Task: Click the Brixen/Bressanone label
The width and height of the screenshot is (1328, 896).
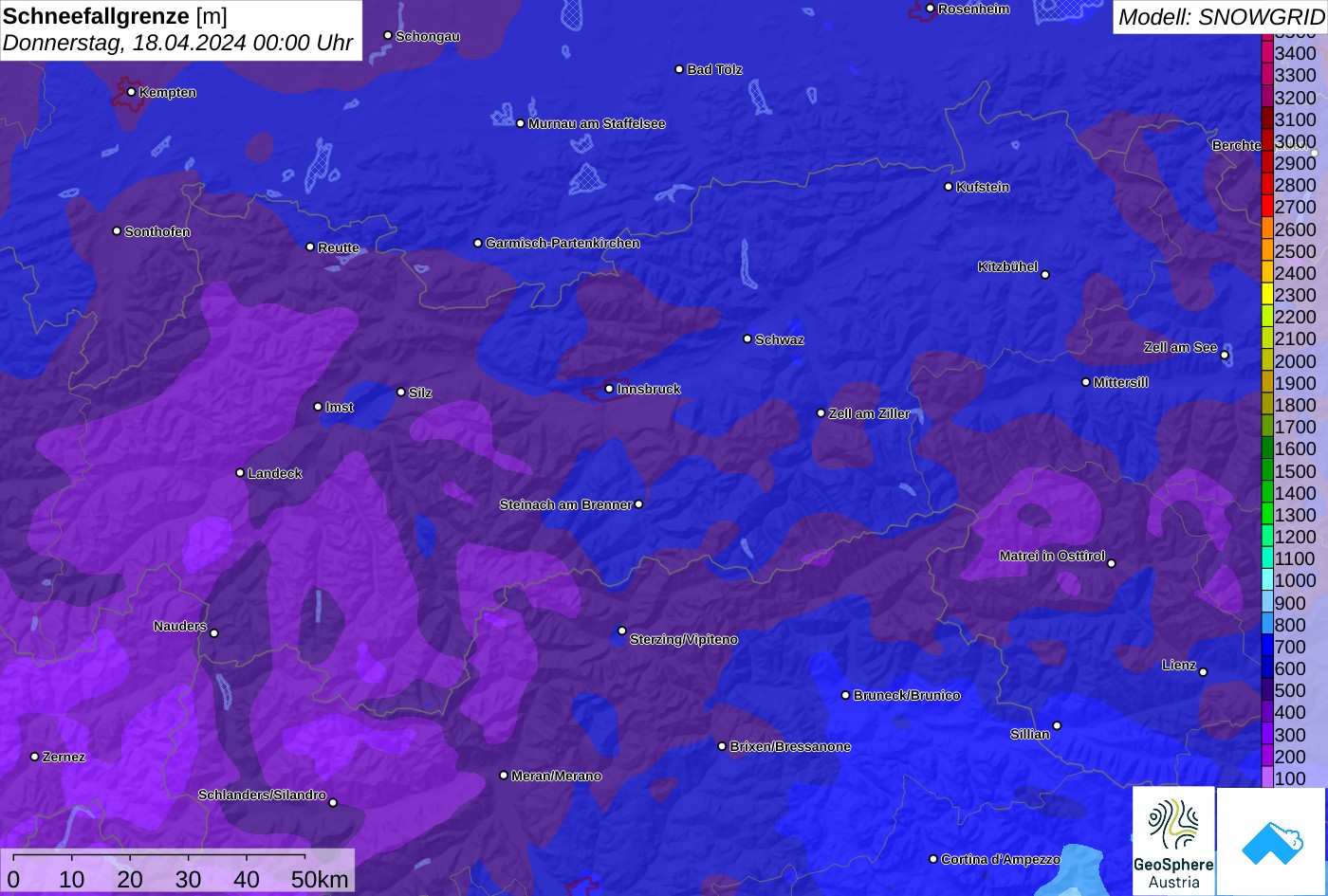Action: pos(790,746)
